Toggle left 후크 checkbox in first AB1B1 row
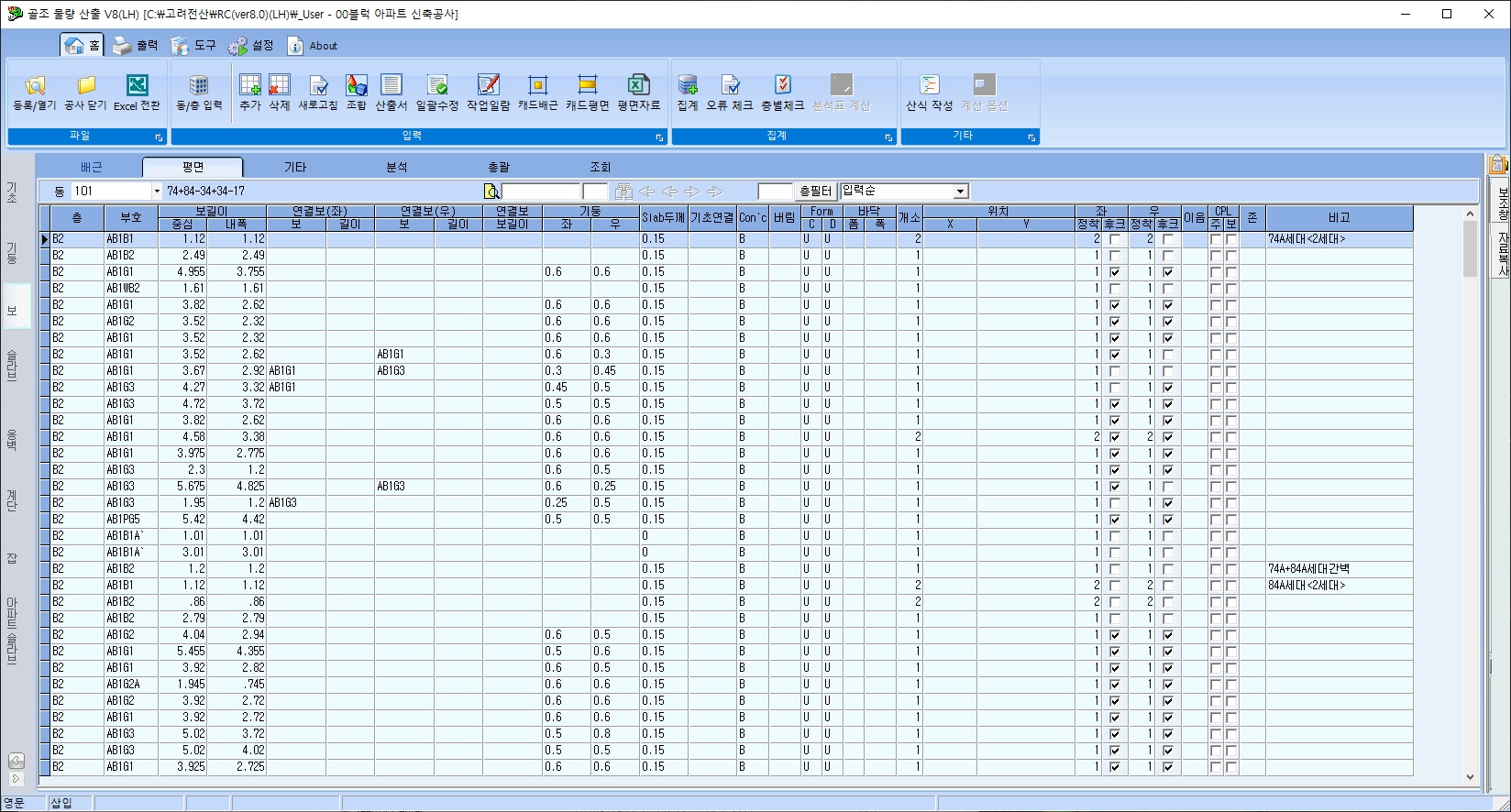The height and width of the screenshot is (812, 1511). pyautogui.click(x=1115, y=239)
